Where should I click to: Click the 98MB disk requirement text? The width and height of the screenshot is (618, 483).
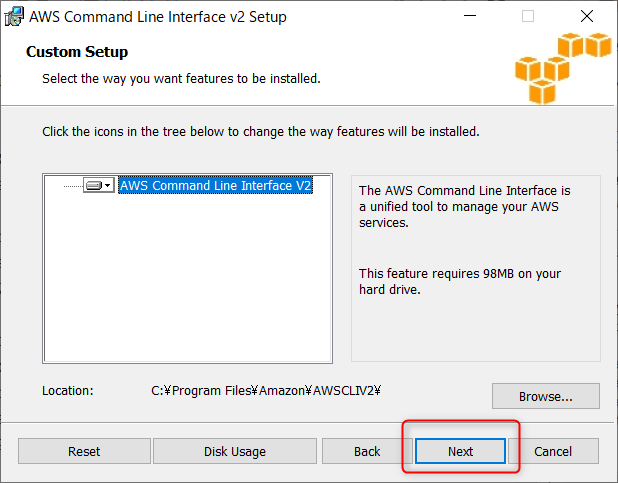pos(460,282)
